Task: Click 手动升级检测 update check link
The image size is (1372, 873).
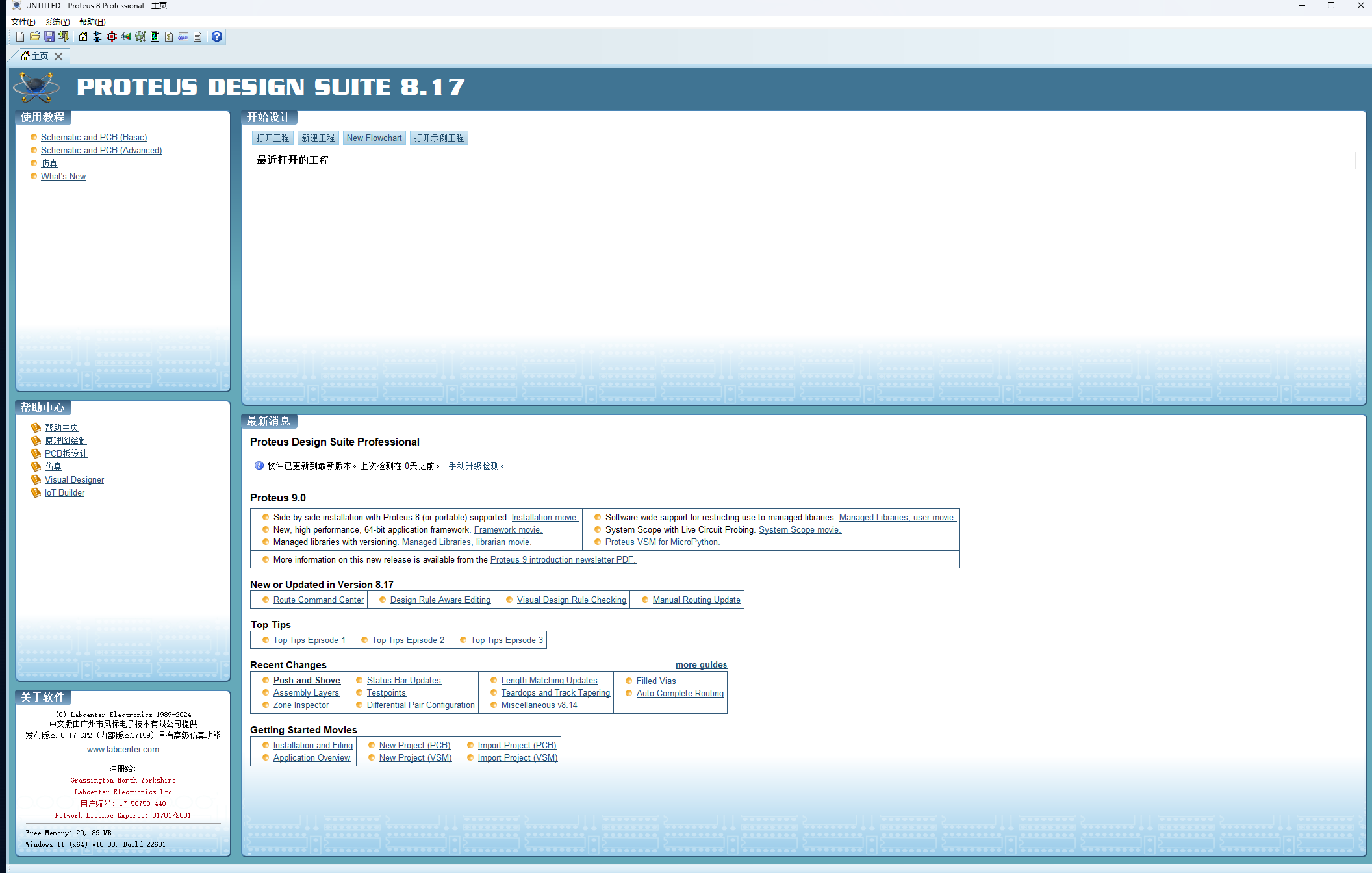Action: (x=477, y=466)
